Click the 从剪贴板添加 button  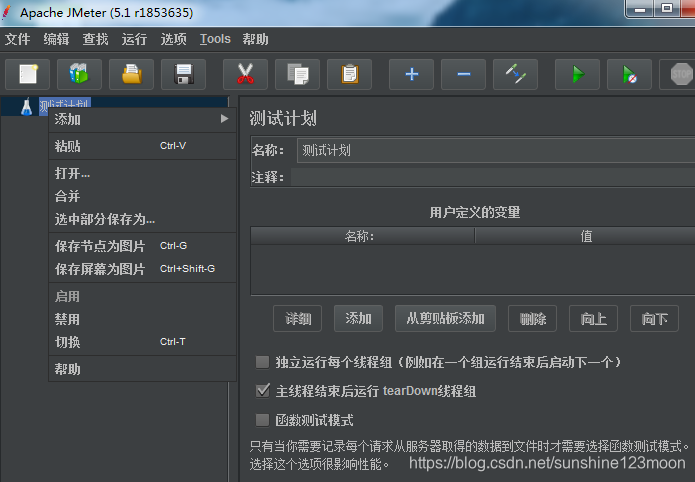[445, 318]
